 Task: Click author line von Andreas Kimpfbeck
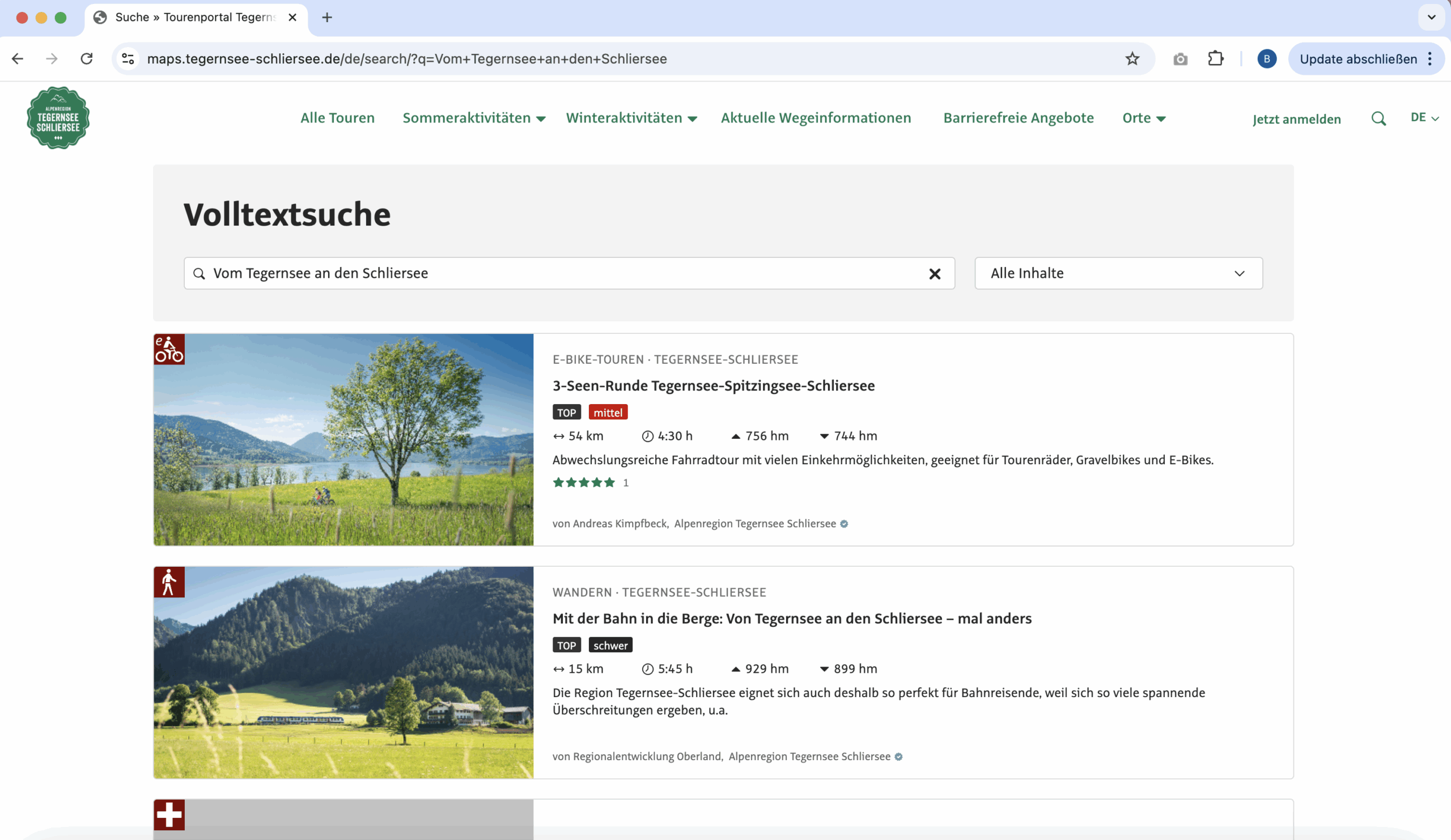click(x=610, y=524)
